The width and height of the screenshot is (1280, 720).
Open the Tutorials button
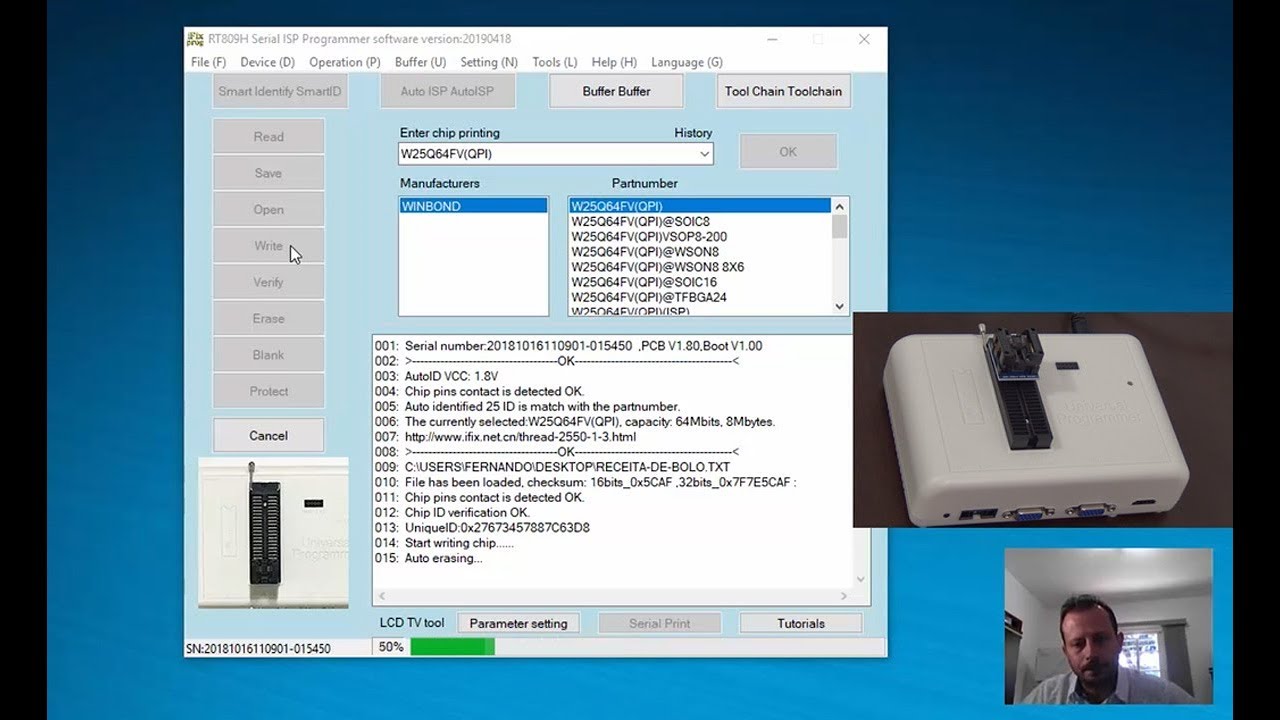pos(801,623)
